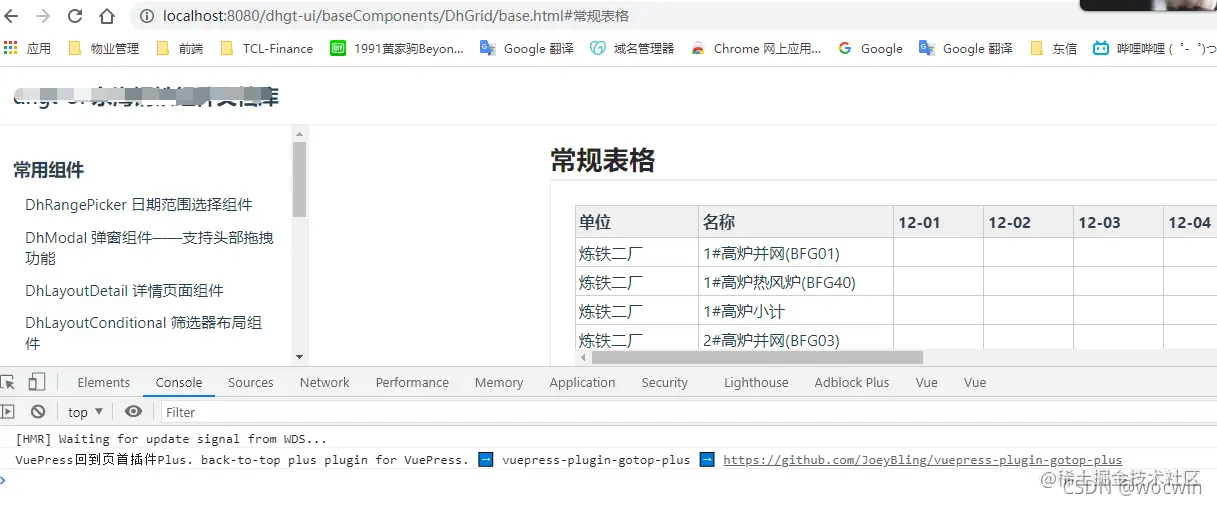Switch to the Lighthouse DevTools tab
The width and height of the screenshot is (1217, 505).
click(756, 382)
